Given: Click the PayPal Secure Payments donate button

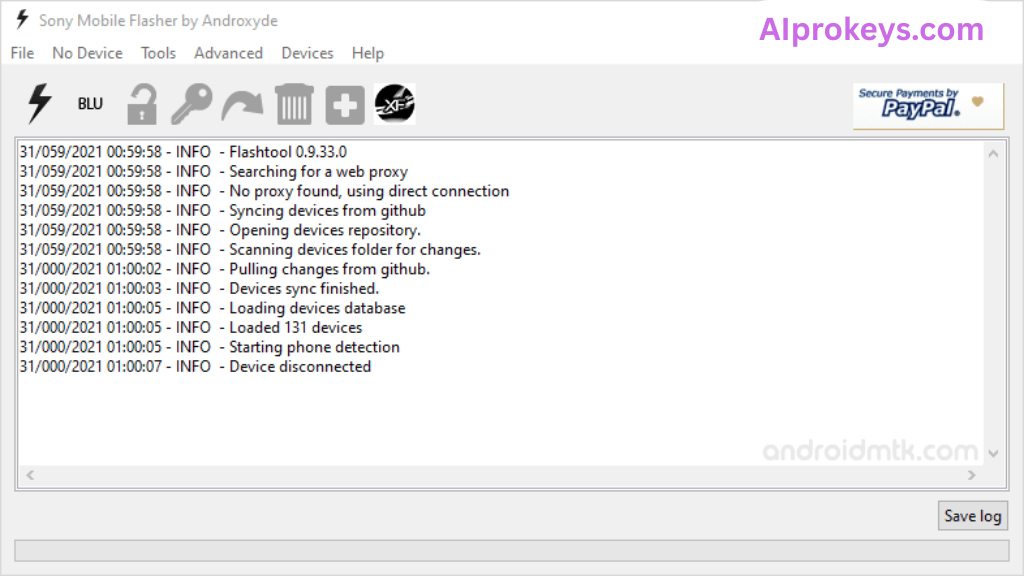Looking at the screenshot, I should 928,106.
